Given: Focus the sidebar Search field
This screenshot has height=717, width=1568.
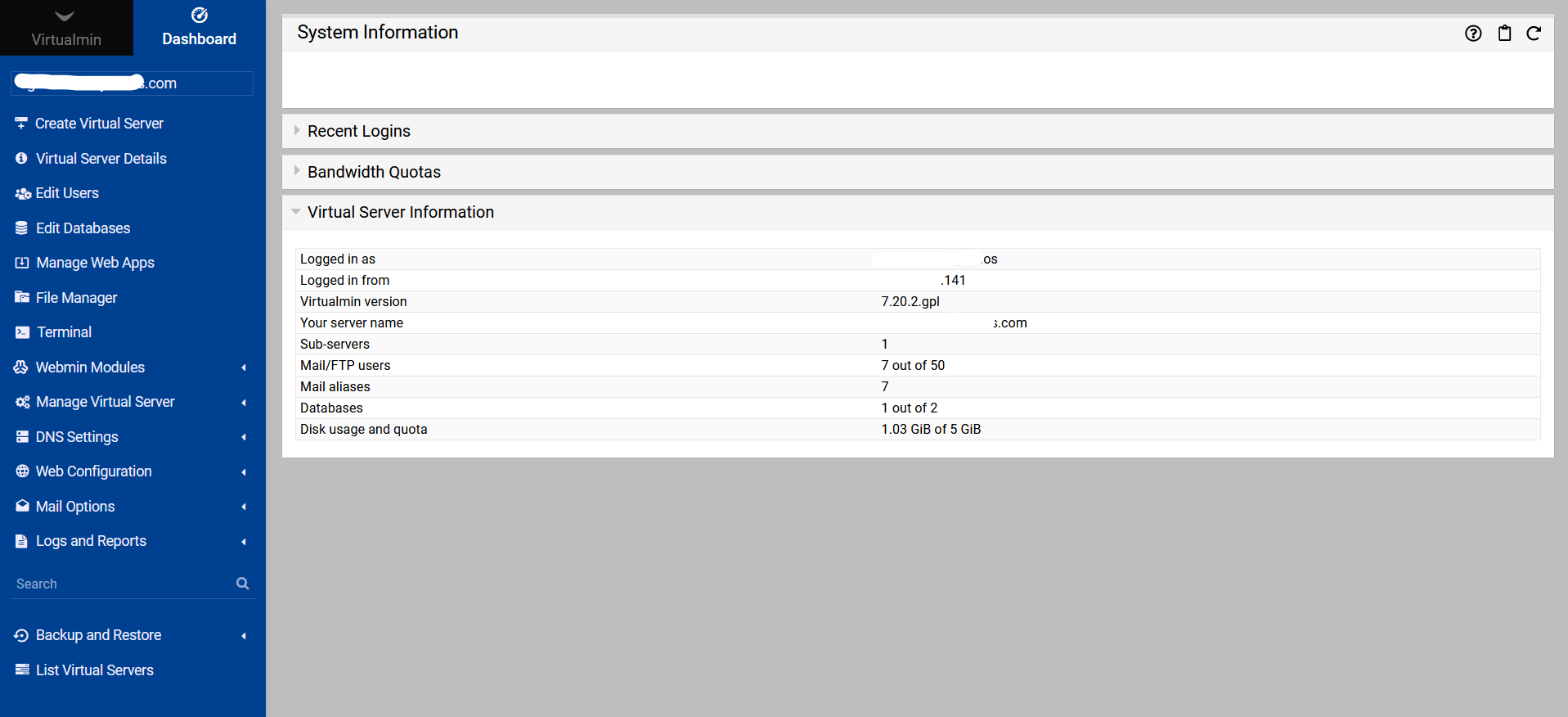Looking at the screenshot, I should (123, 584).
